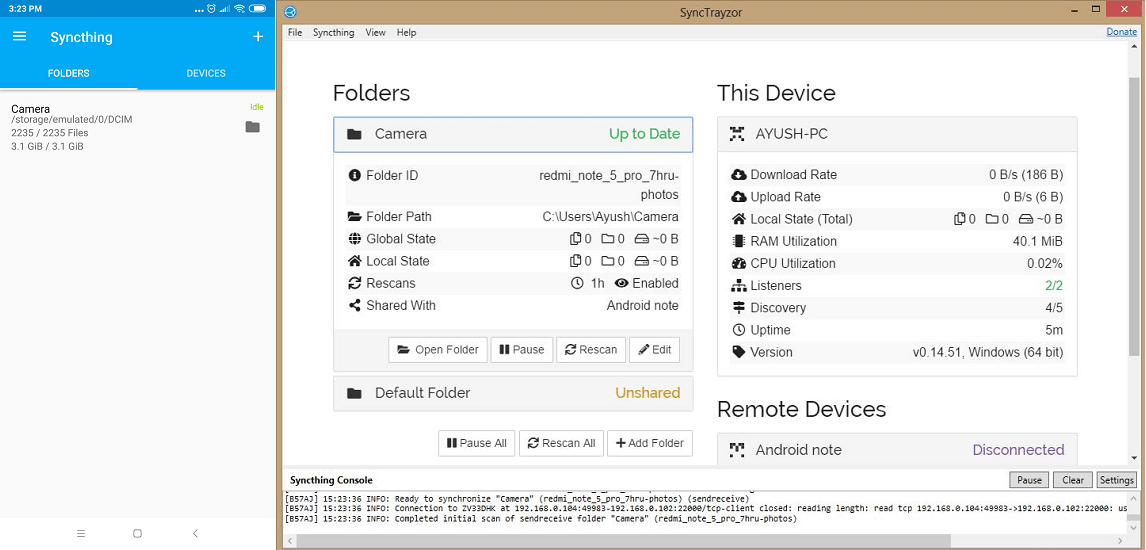Click the Donate link

(1121, 31)
